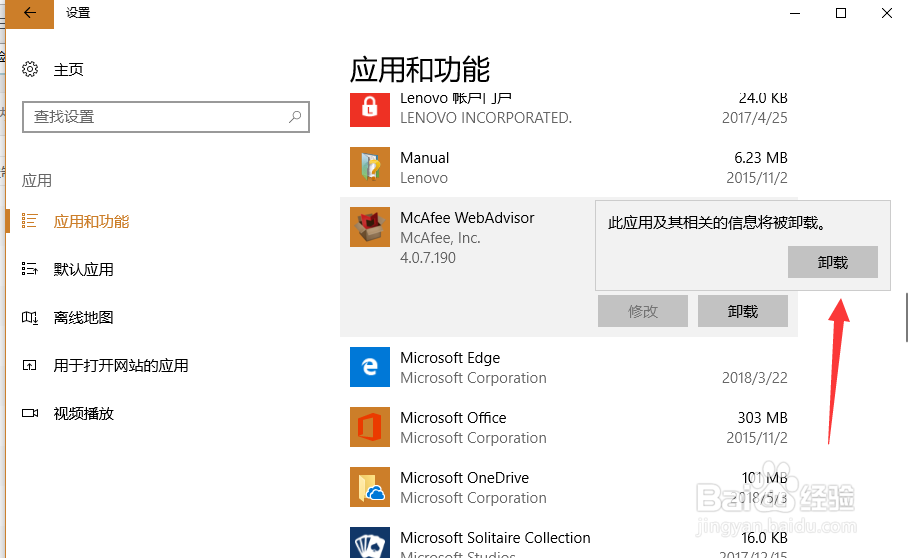Go back with the arrow button
Image resolution: width=908 pixels, height=558 pixels.
pyautogui.click(x=30, y=13)
